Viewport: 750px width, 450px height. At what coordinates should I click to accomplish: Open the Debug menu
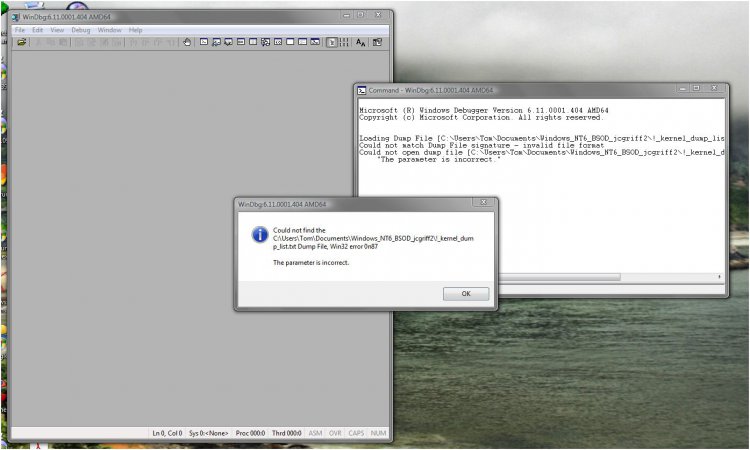80,30
